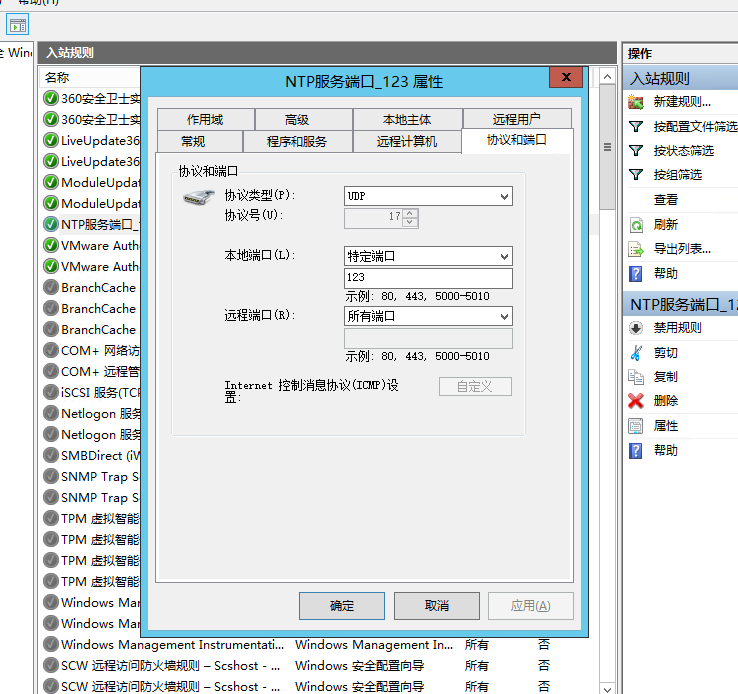Viewport: 738px width, 694px height.
Task: Click the grey status icon of iSCSI 服务 rule
Action: coord(51,392)
